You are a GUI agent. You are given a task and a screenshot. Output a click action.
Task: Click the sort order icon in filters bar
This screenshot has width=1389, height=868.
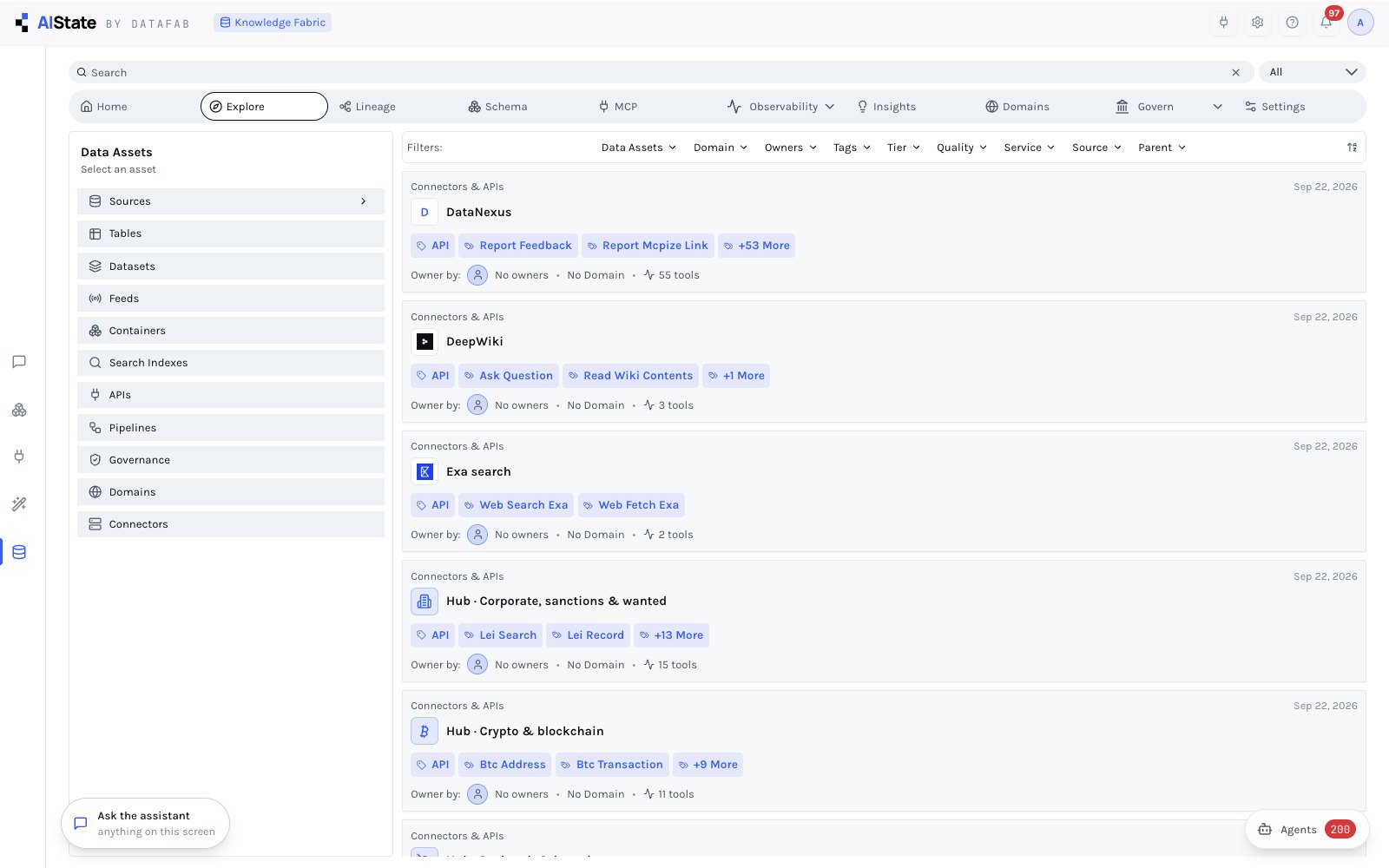tap(1352, 148)
